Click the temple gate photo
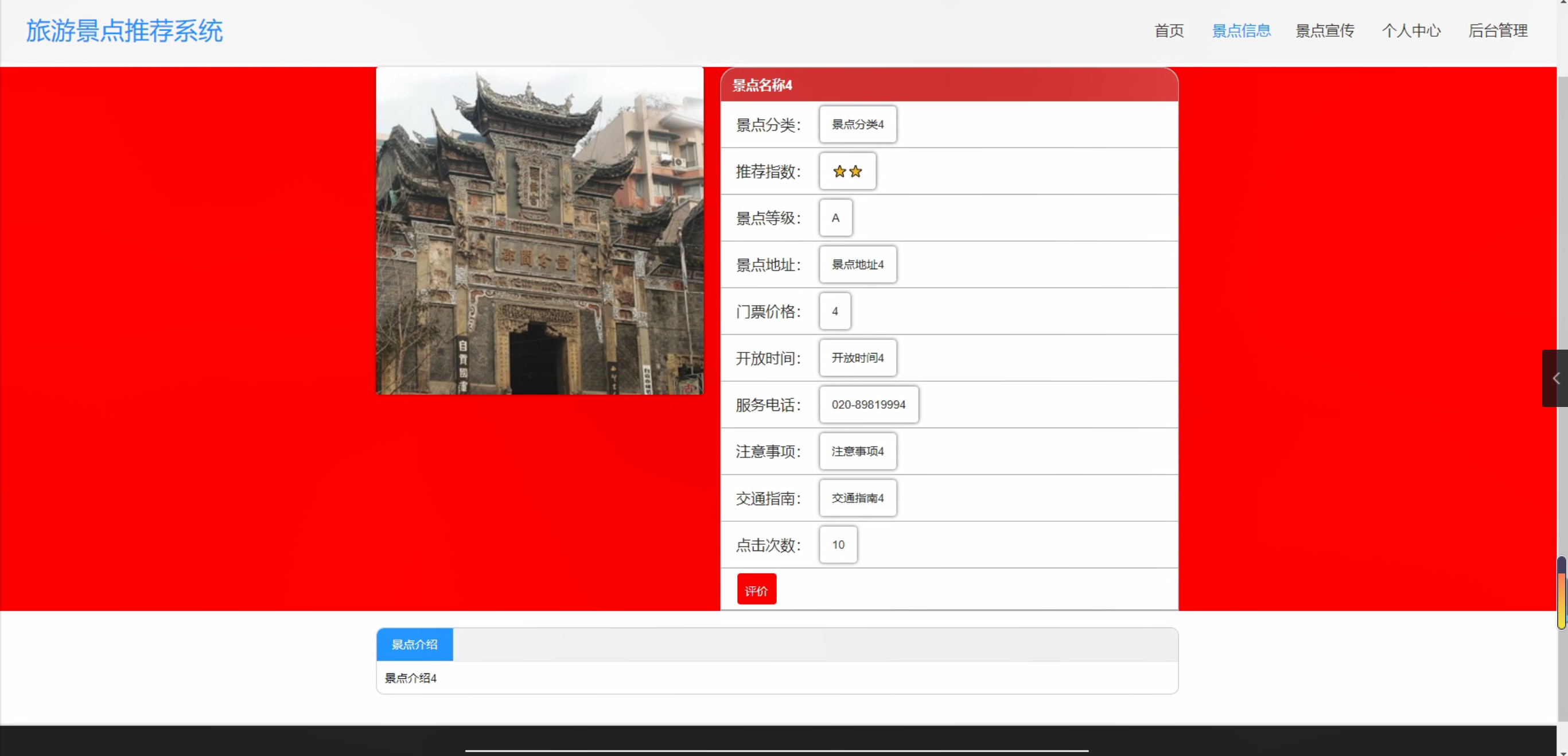The height and width of the screenshot is (756, 1568). point(540,231)
